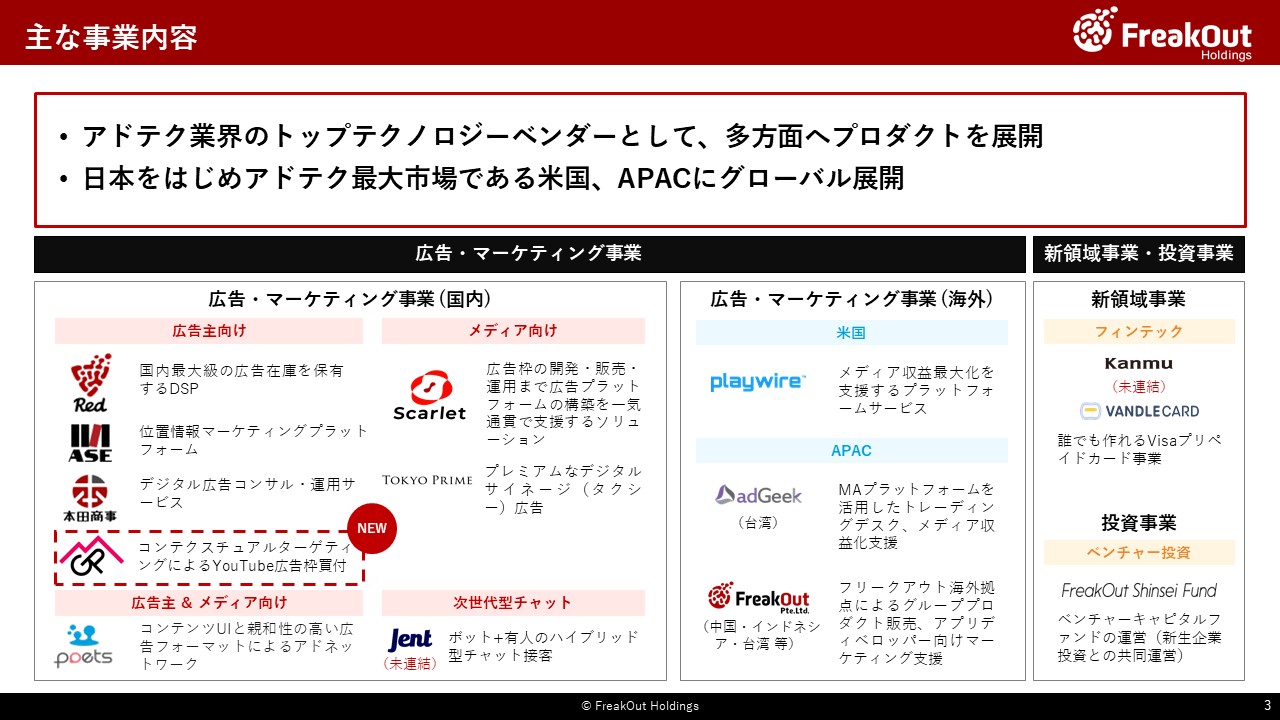Click text 国内最大級の広告在庫を保有するDSP
This screenshot has height=720, width=1280.
(x=241, y=379)
